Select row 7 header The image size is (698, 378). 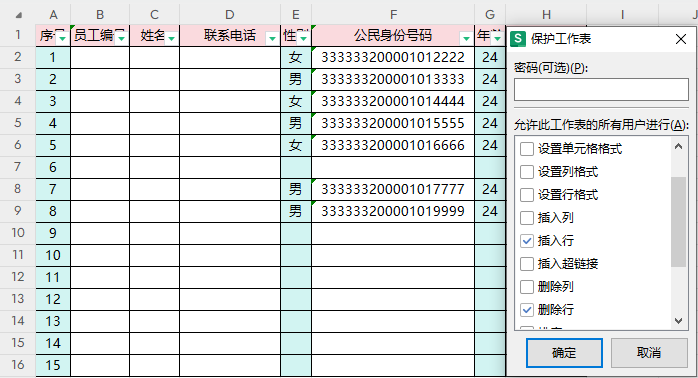pyautogui.click(x=18, y=167)
